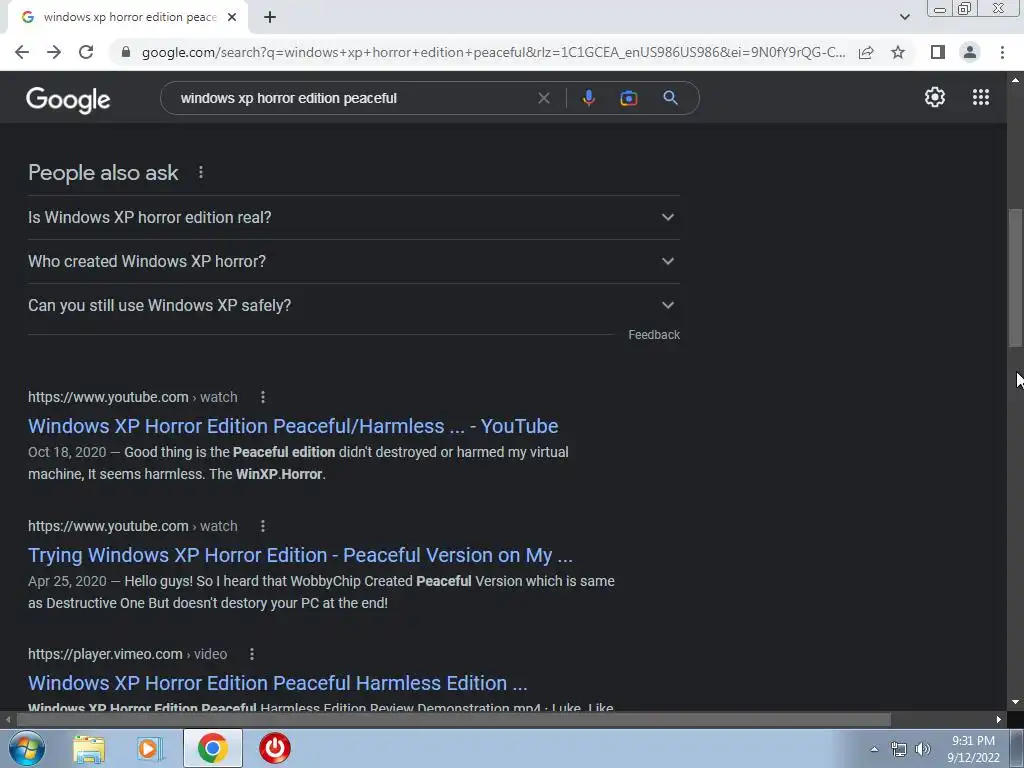Show hidden system tray icons

click(x=874, y=749)
